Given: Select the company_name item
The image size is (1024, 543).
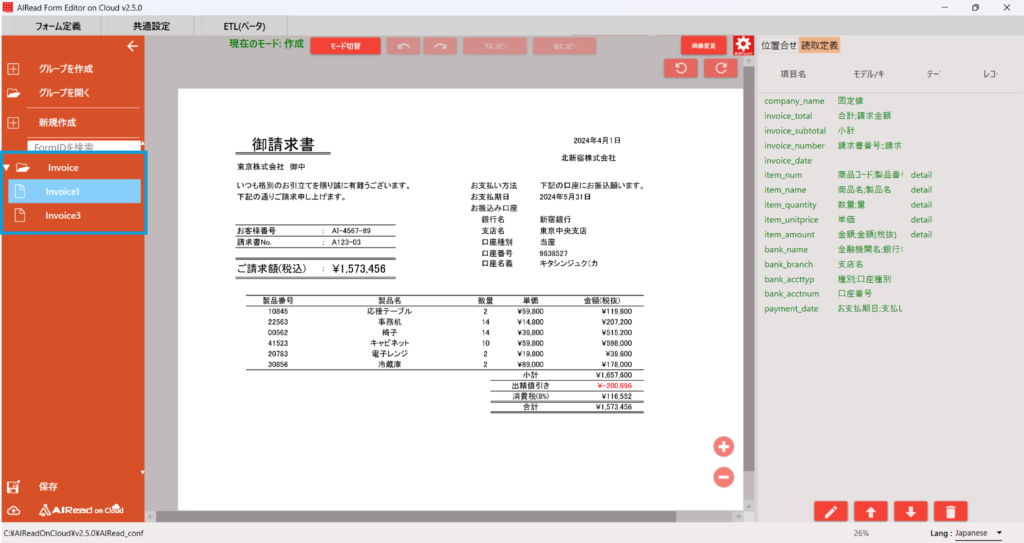Looking at the screenshot, I should pyautogui.click(x=794, y=101).
